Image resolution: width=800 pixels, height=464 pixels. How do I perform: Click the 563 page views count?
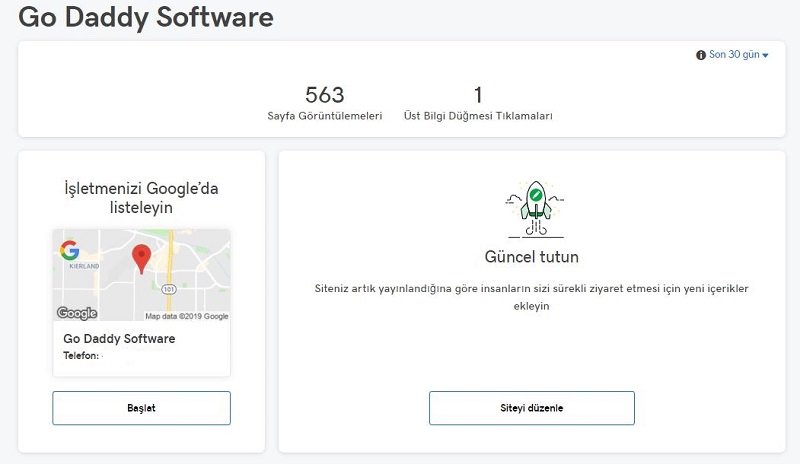(x=324, y=95)
